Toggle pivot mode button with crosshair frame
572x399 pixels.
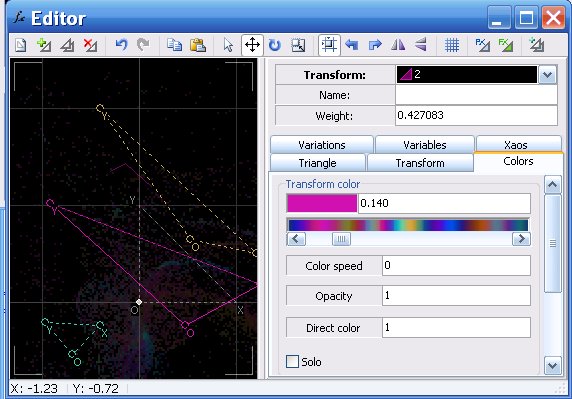tap(329, 45)
